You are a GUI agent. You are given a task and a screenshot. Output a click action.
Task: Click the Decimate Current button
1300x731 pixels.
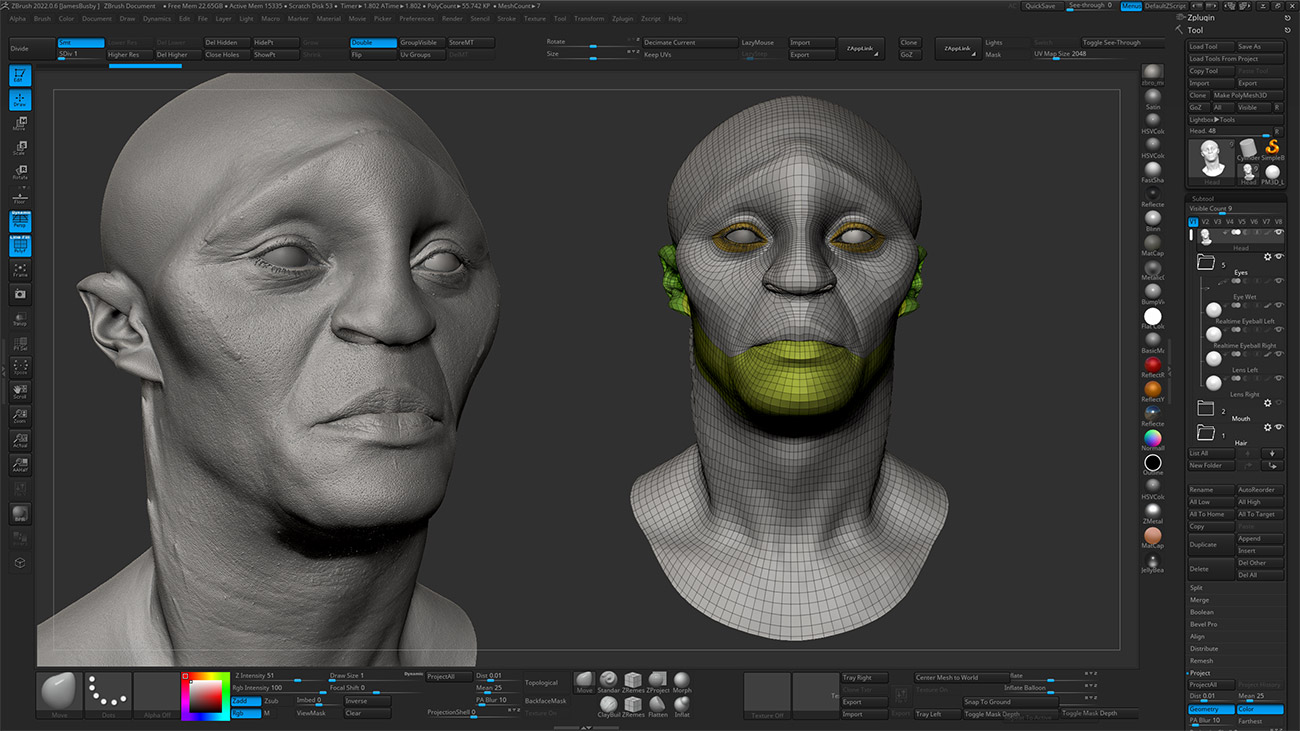click(690, 43)
